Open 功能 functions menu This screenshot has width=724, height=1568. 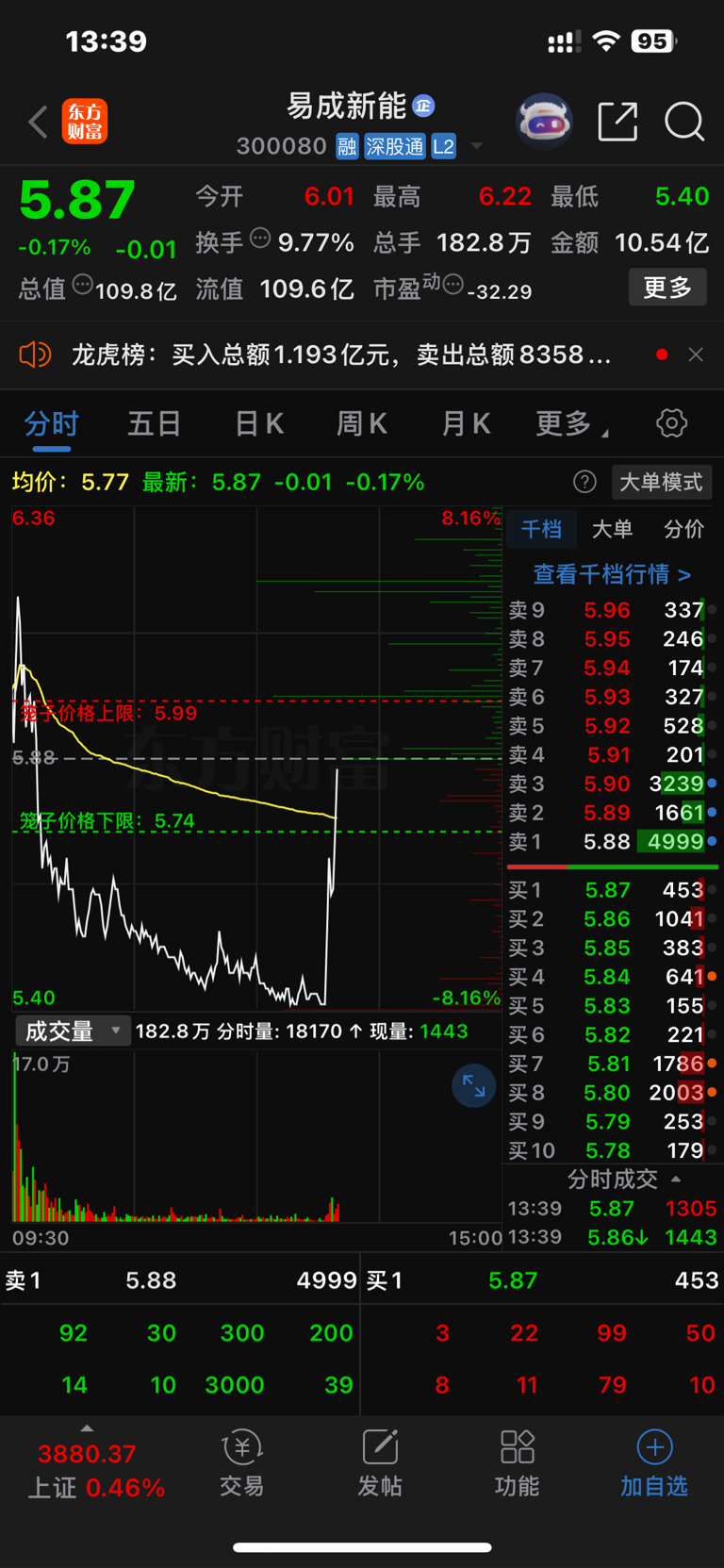(518, 1464)
